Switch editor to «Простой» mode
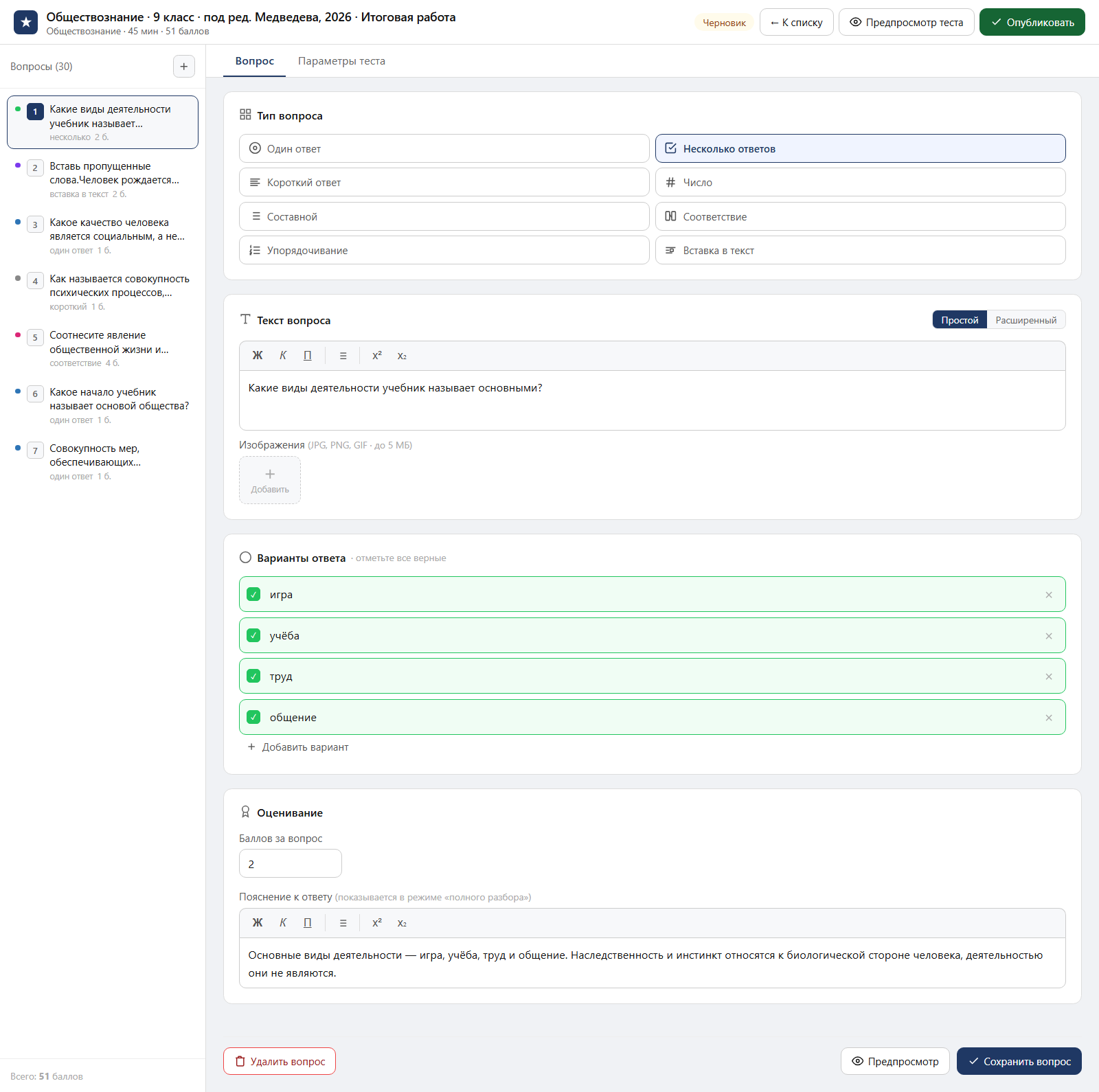This screenshot has height=1092, width=1099. 960,320
